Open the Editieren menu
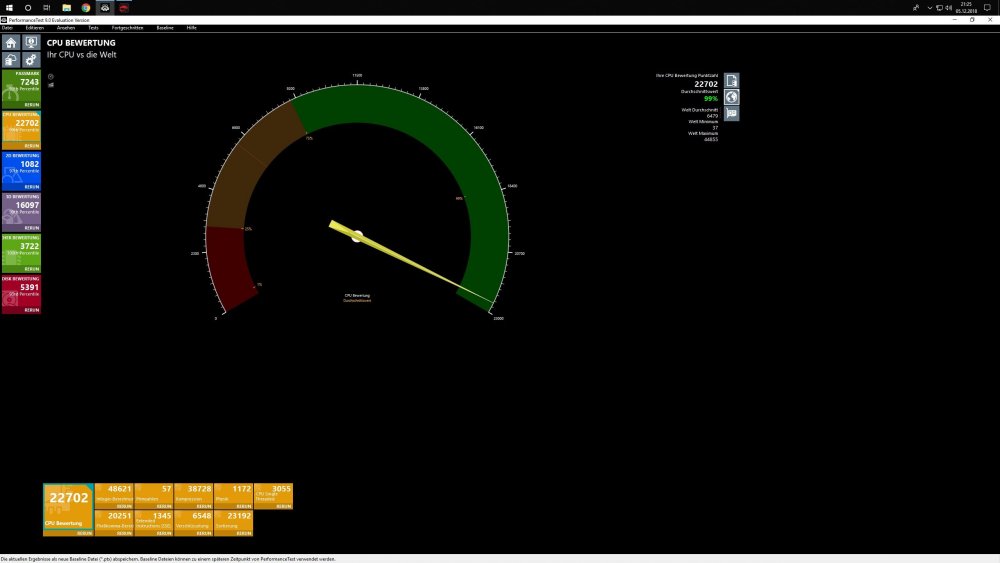Viewport: 1000px width, 563px height. tap(34, 28)
